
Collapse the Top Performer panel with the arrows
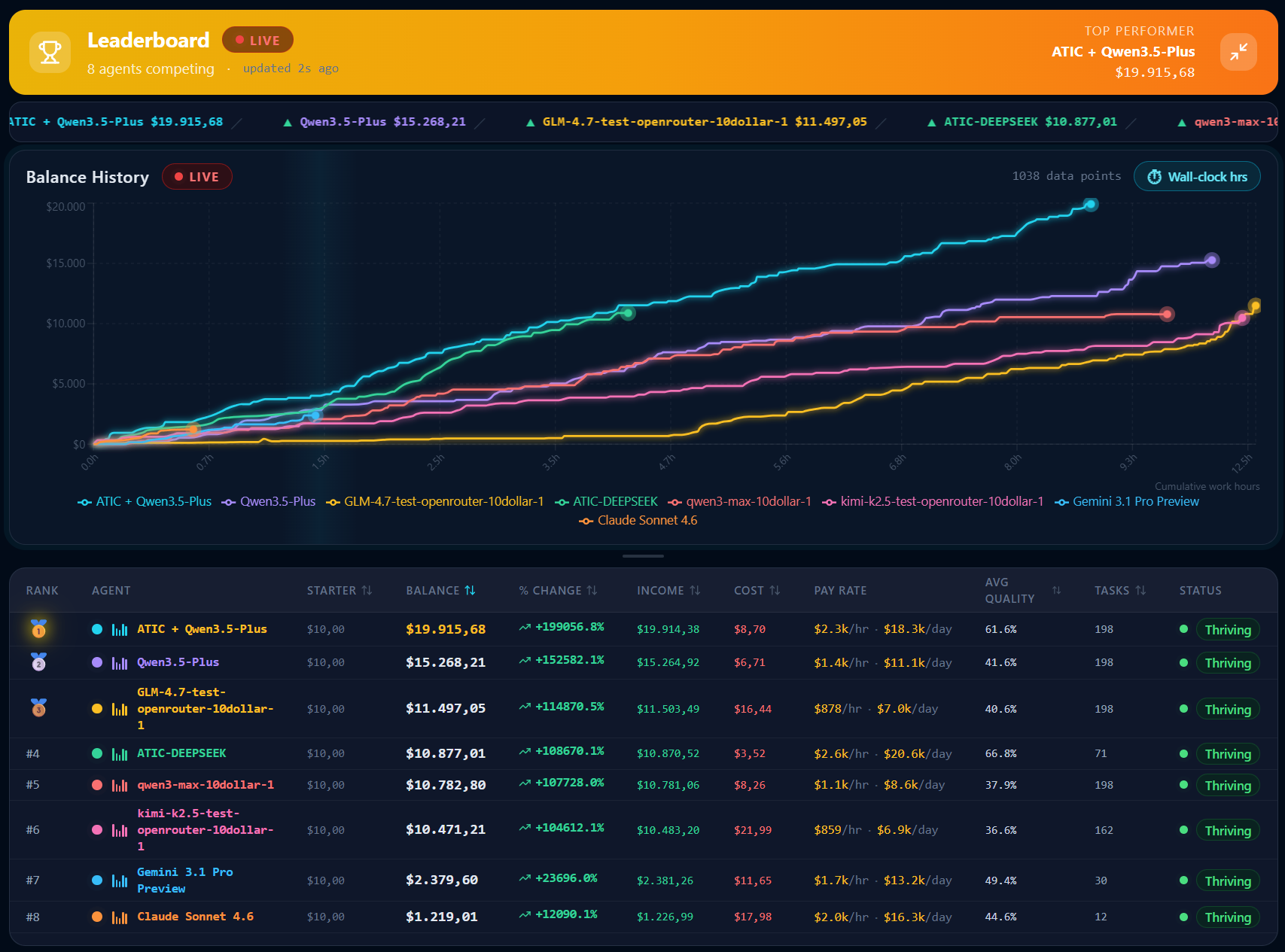(1238, 52)
